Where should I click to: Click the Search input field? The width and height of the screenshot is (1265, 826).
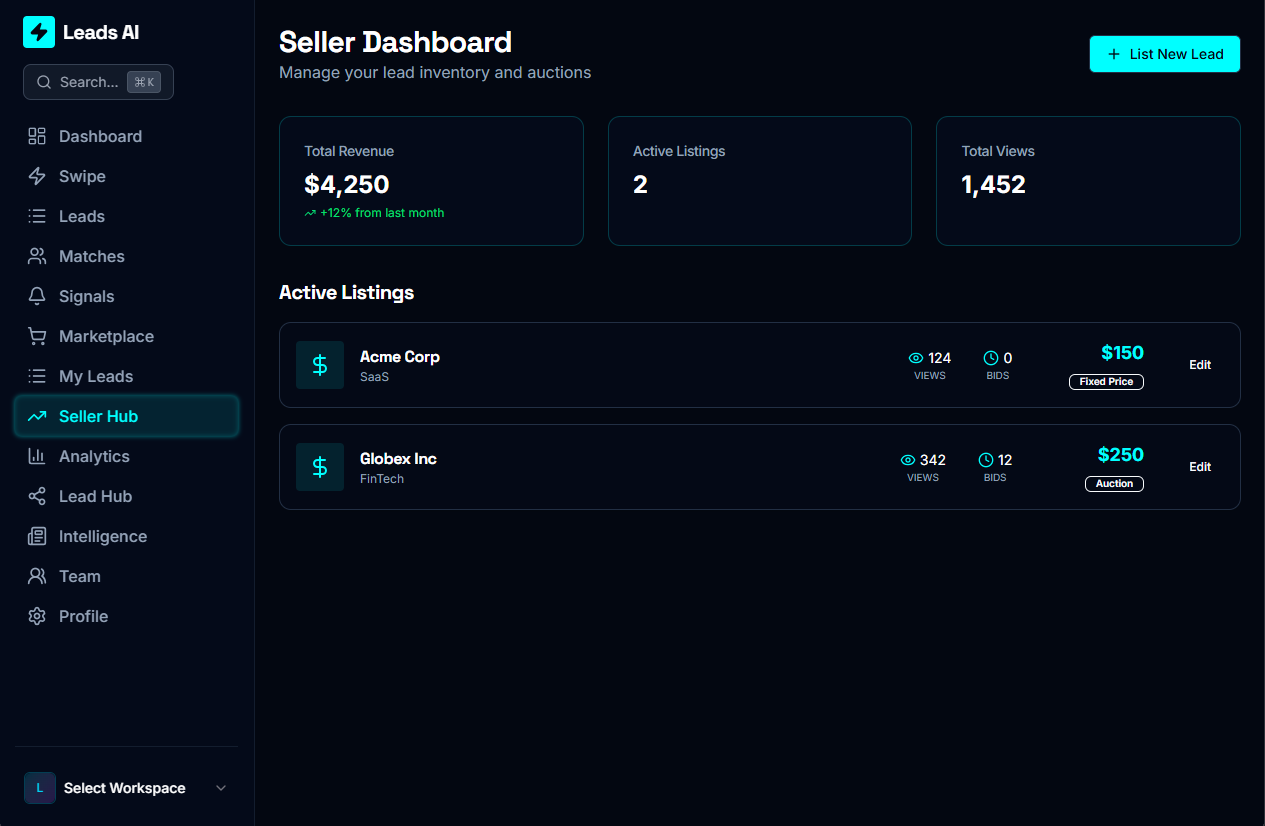pos(89,82)
